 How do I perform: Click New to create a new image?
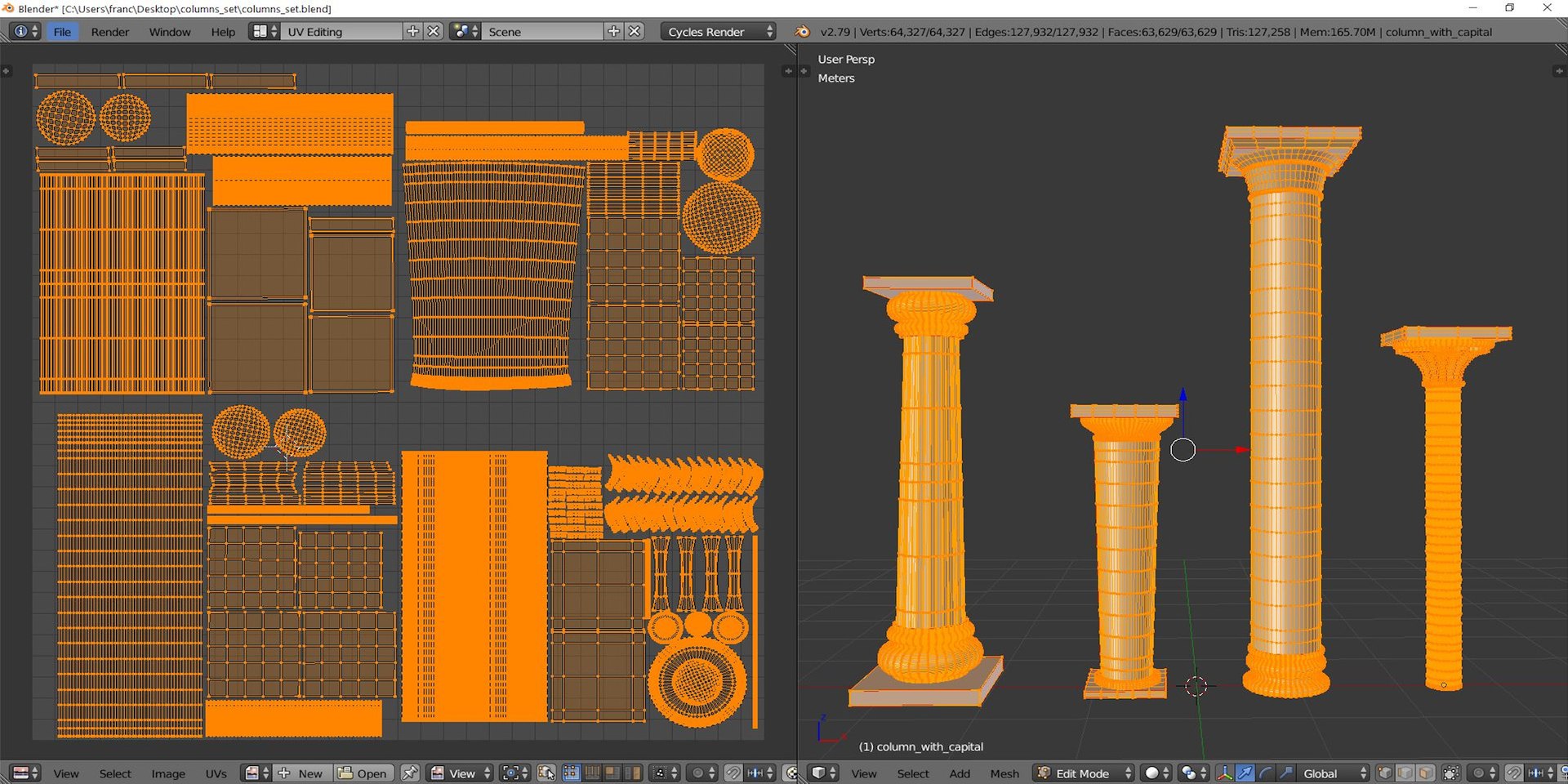[x=302, y=773]
